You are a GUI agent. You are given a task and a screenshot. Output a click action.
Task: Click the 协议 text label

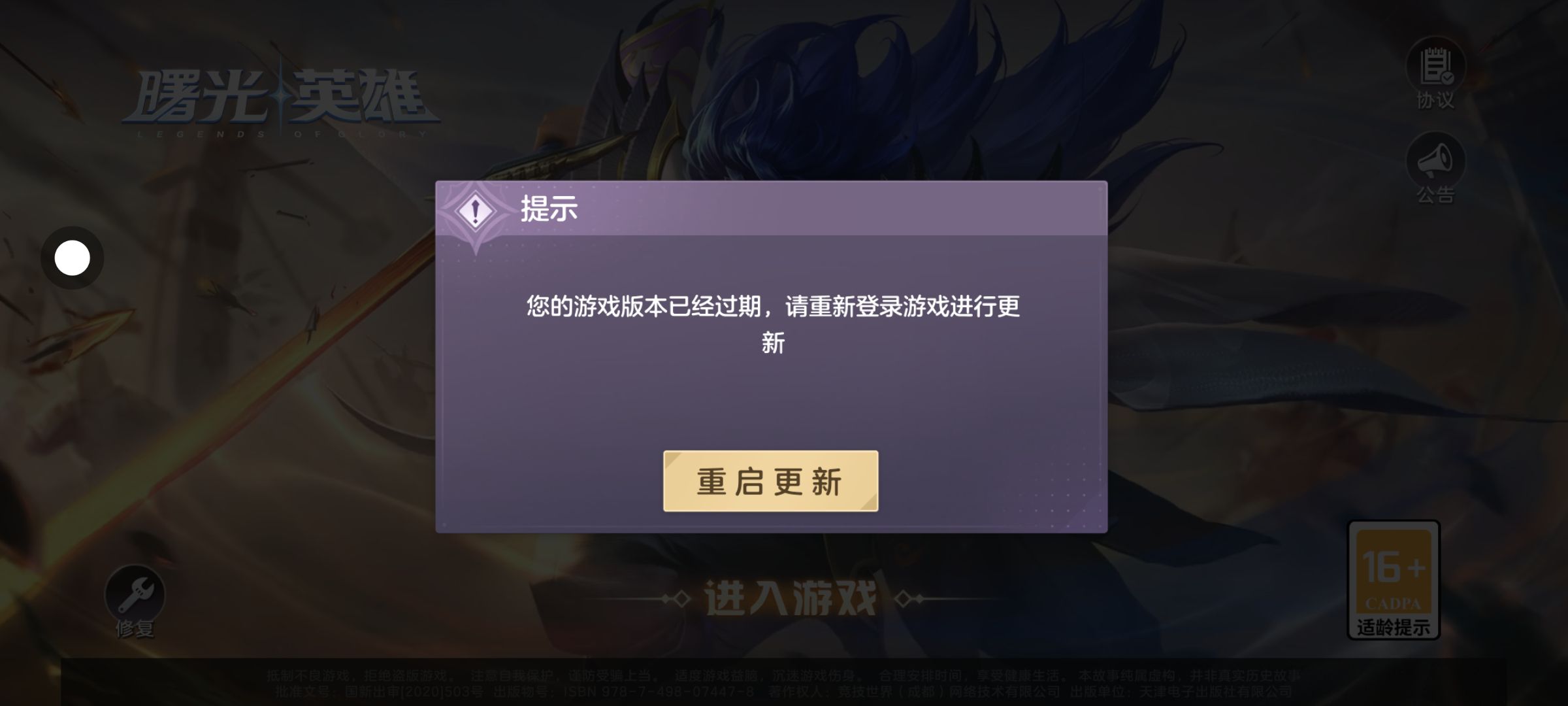[1435, 100]
